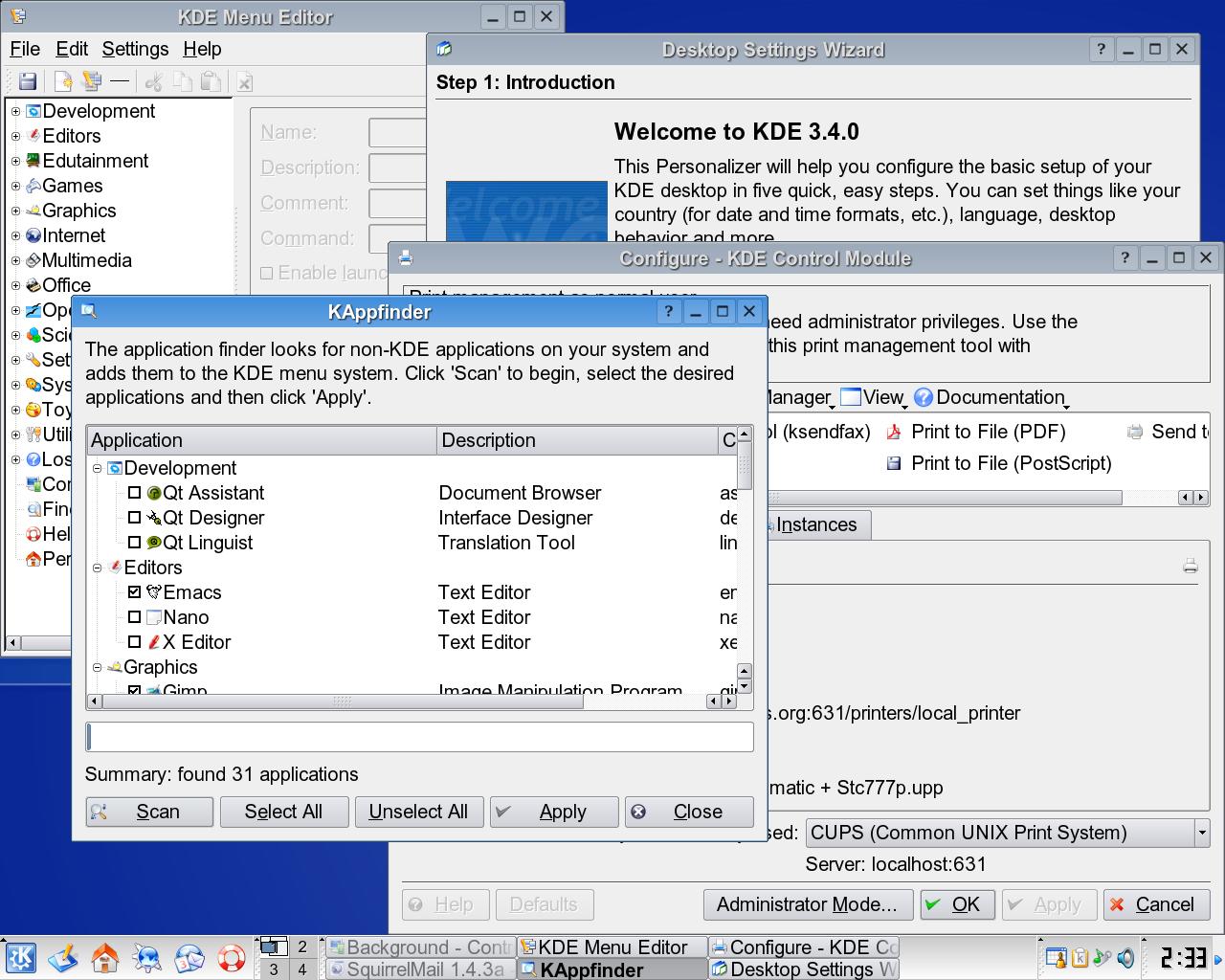Open the K Menu start button
1225x980 pixels.
tap(21, 957)
